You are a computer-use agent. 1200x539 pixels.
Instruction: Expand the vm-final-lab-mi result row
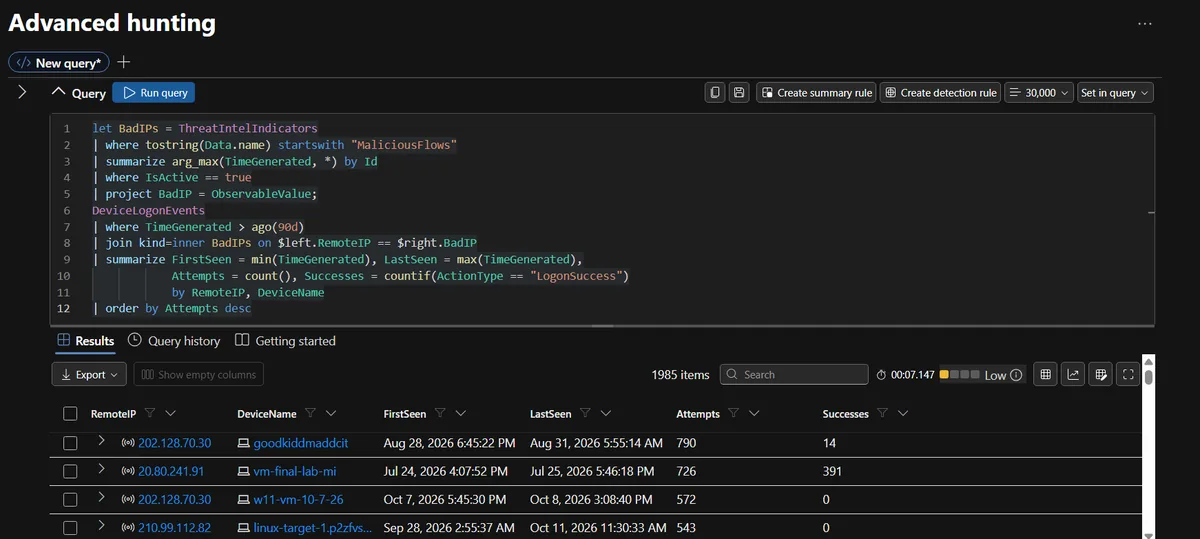pyautogui.click(x=101, y=468)
